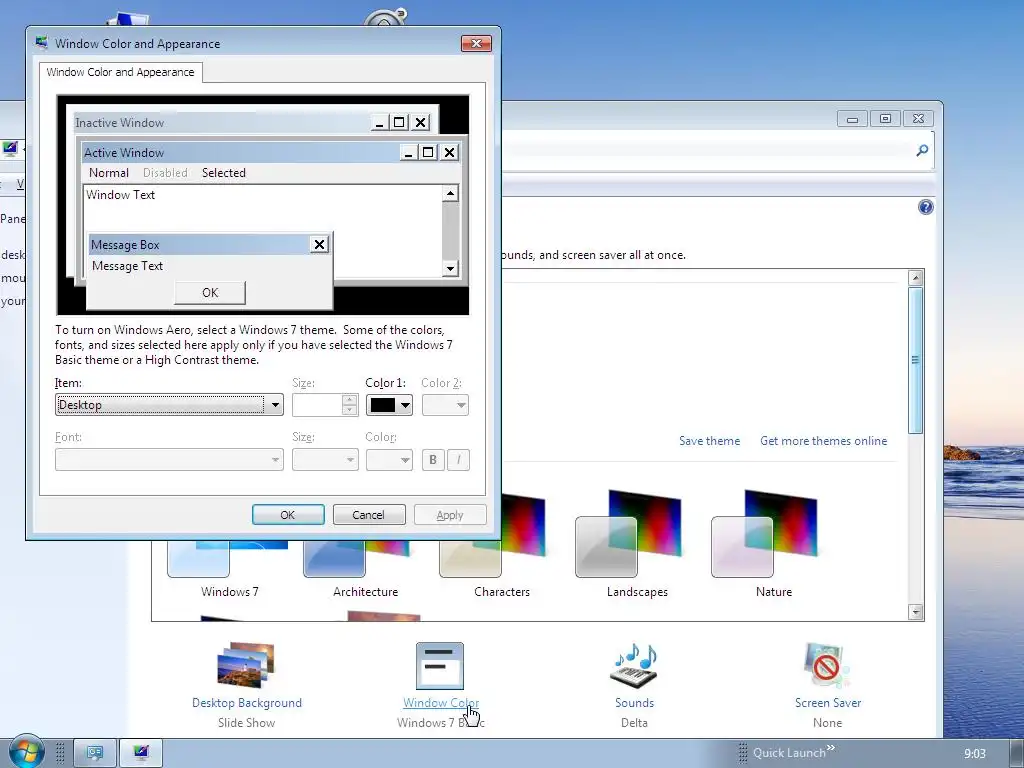Open the Screen Saver icon
The image size is (1024, 768).
(827, 665)
